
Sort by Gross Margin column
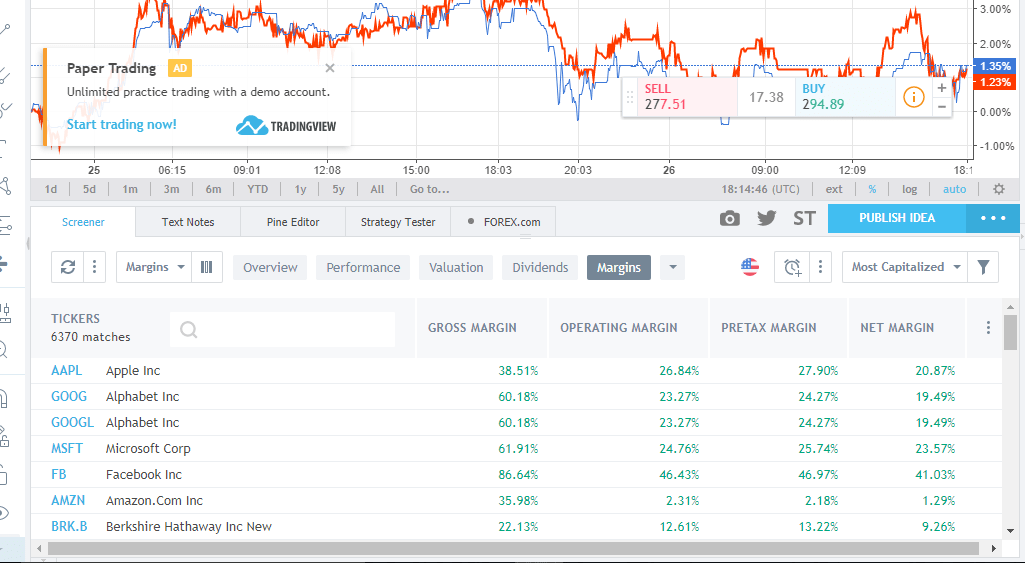(472, 328)
